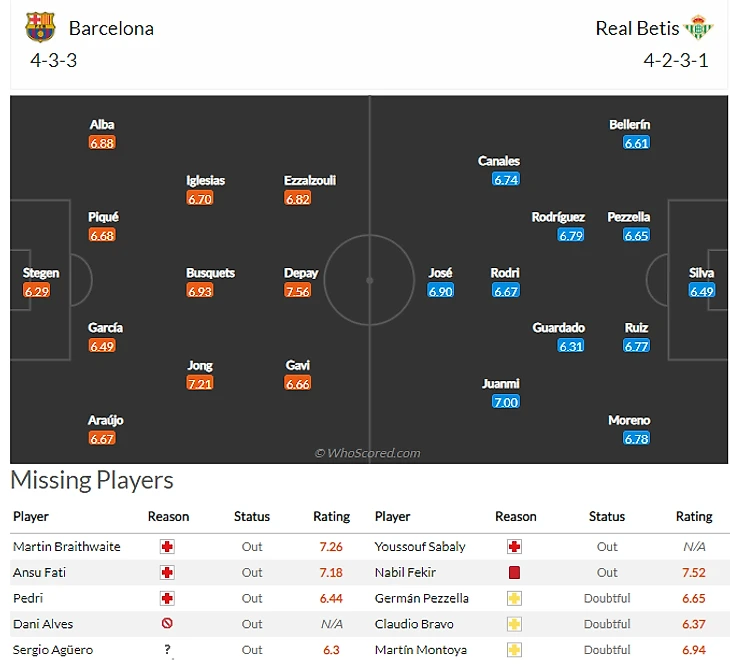
Task: Open Ansu Fati in missing players
Action: pos(40,573)
